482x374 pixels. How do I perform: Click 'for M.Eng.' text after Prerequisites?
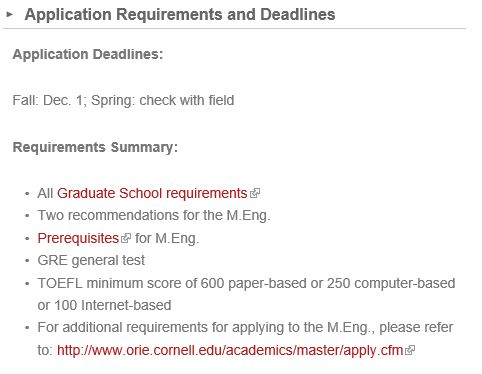167,238
